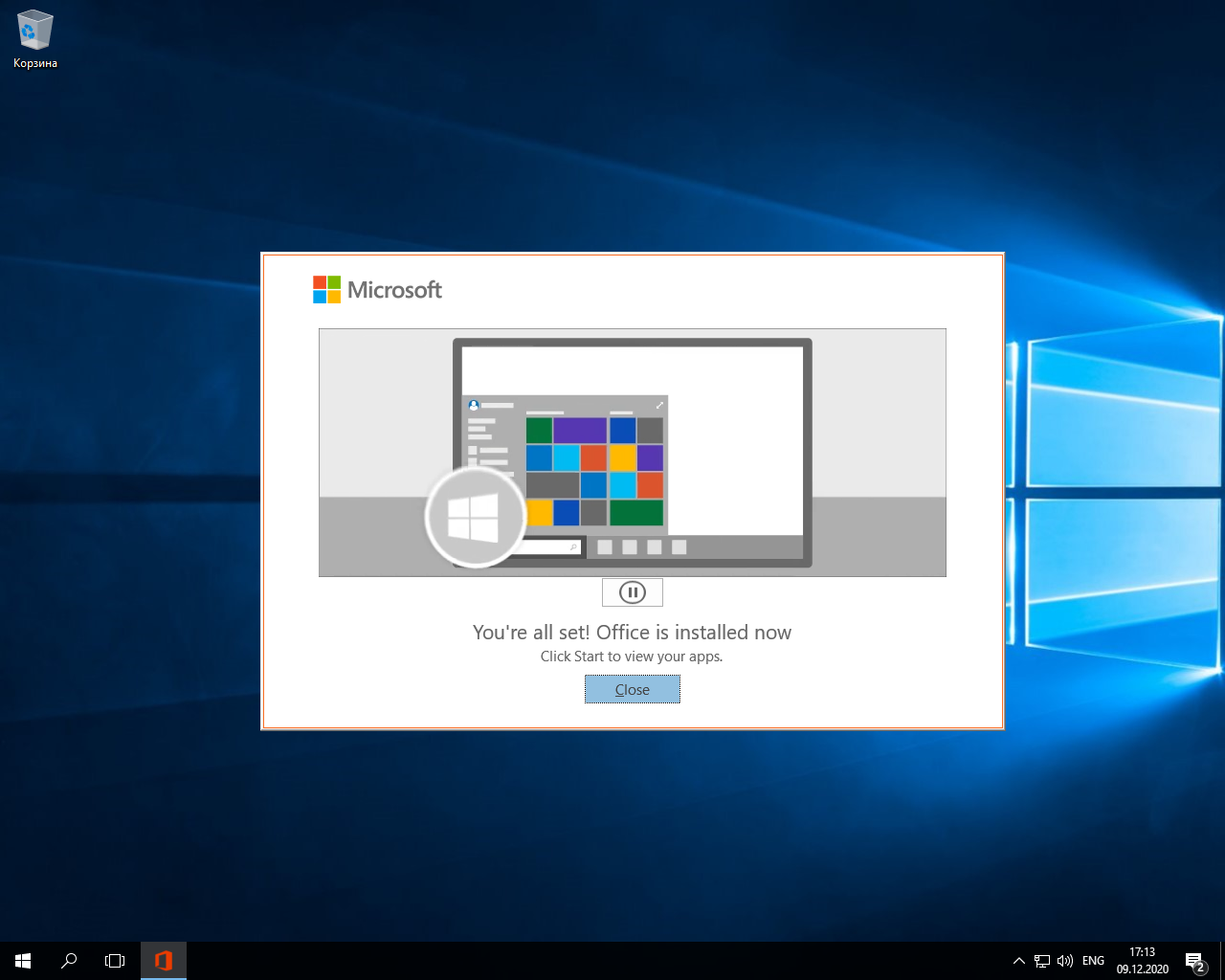
Task: Pause the Office intro animation
Action: (x=632, y=592)
